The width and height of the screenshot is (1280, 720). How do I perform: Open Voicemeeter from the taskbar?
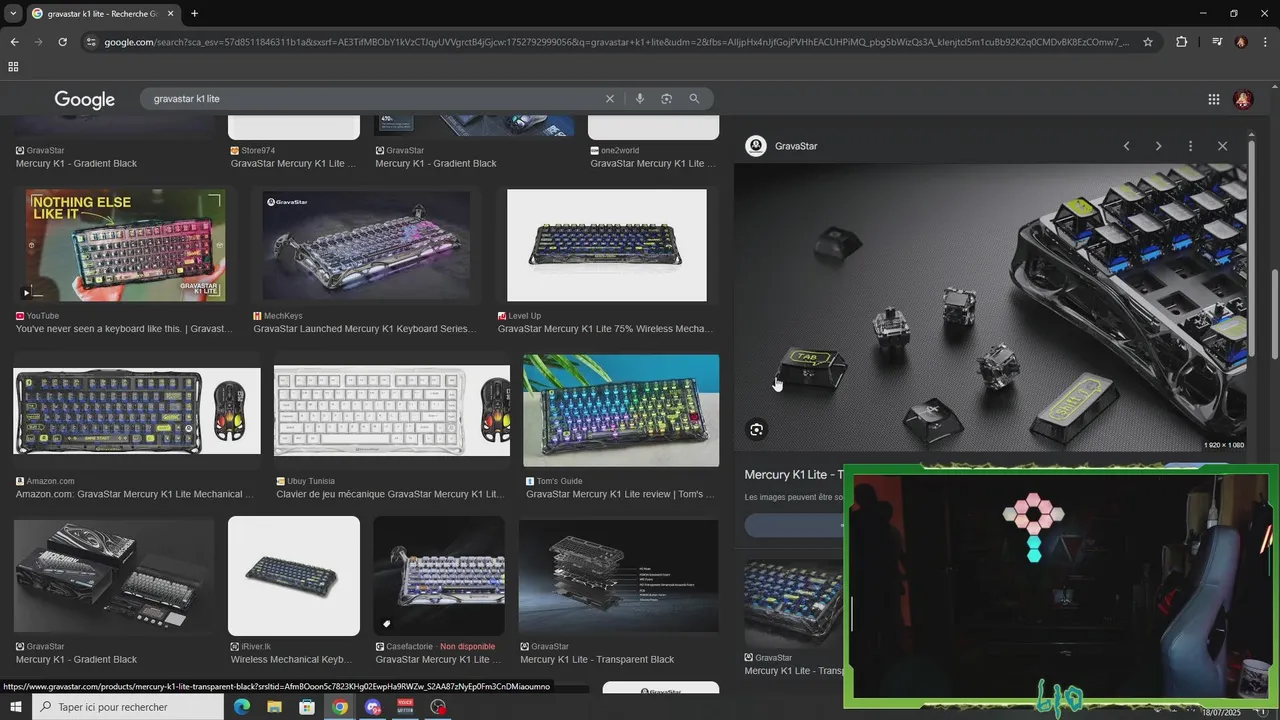click(x=405, y=707)
